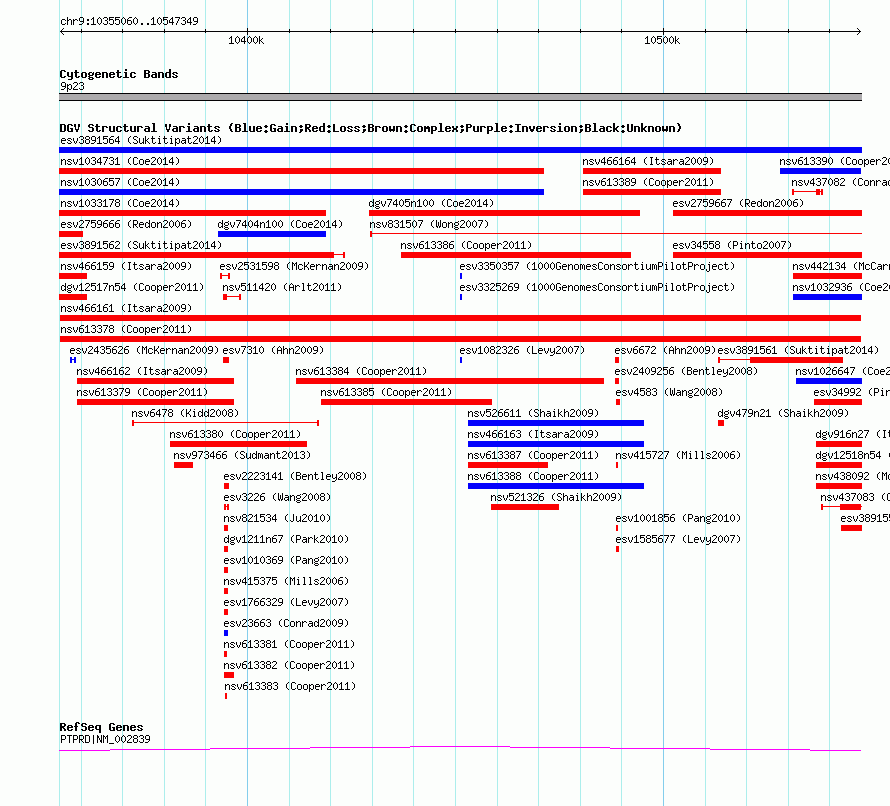
Task: Click nsv613387 (Cooper2011) label
Action: [533, 455]
